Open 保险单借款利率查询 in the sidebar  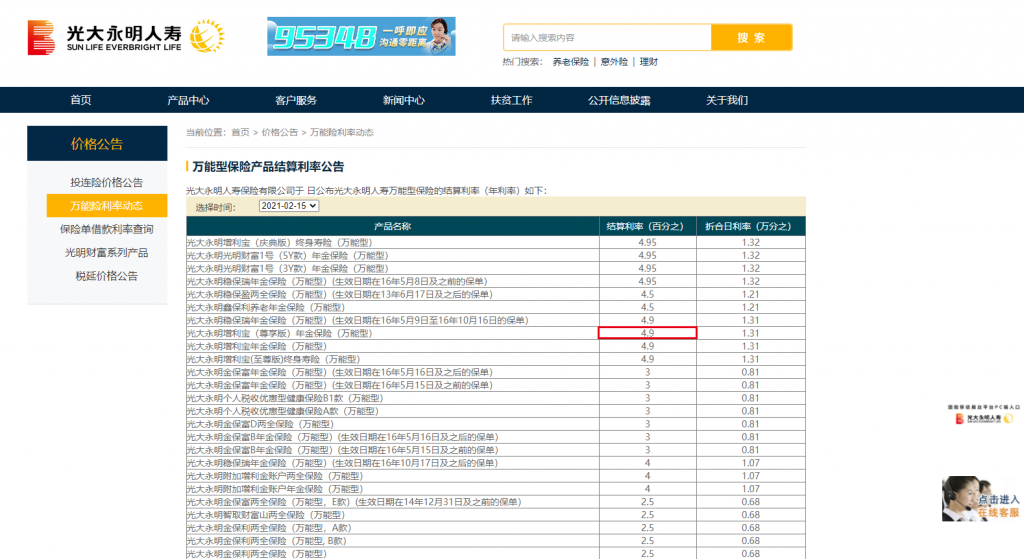(x=106, y=229)
